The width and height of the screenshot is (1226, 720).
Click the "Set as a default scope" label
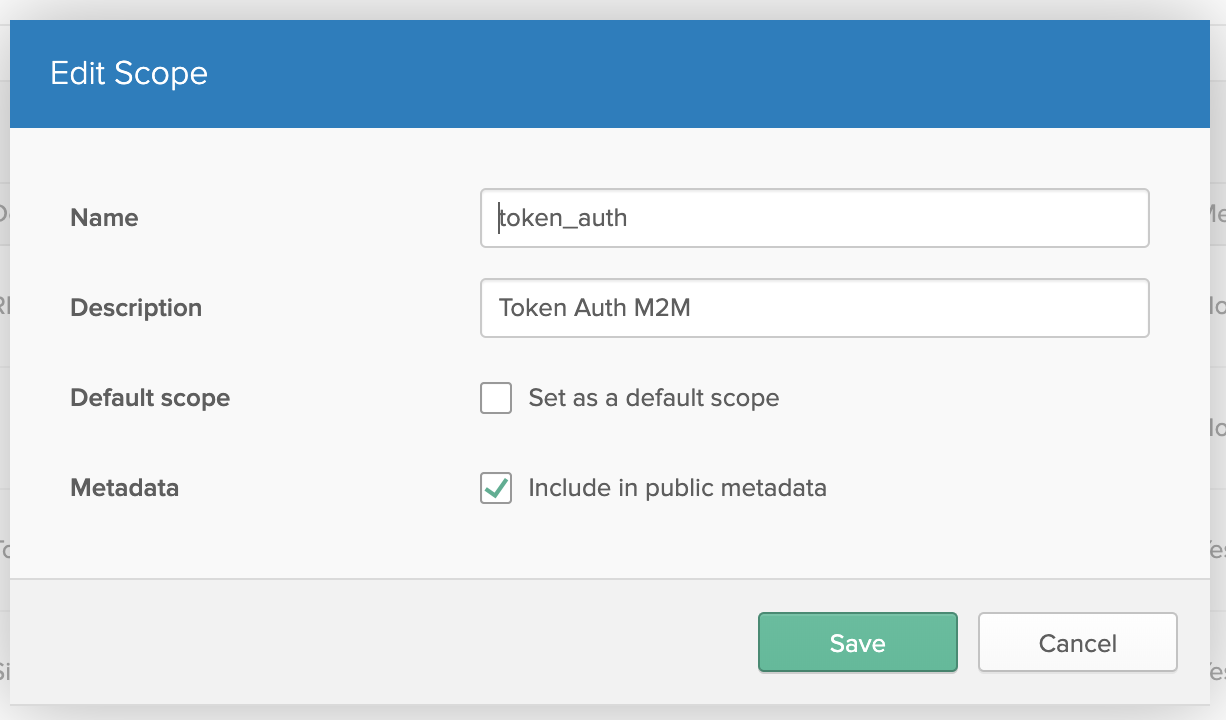653,398
